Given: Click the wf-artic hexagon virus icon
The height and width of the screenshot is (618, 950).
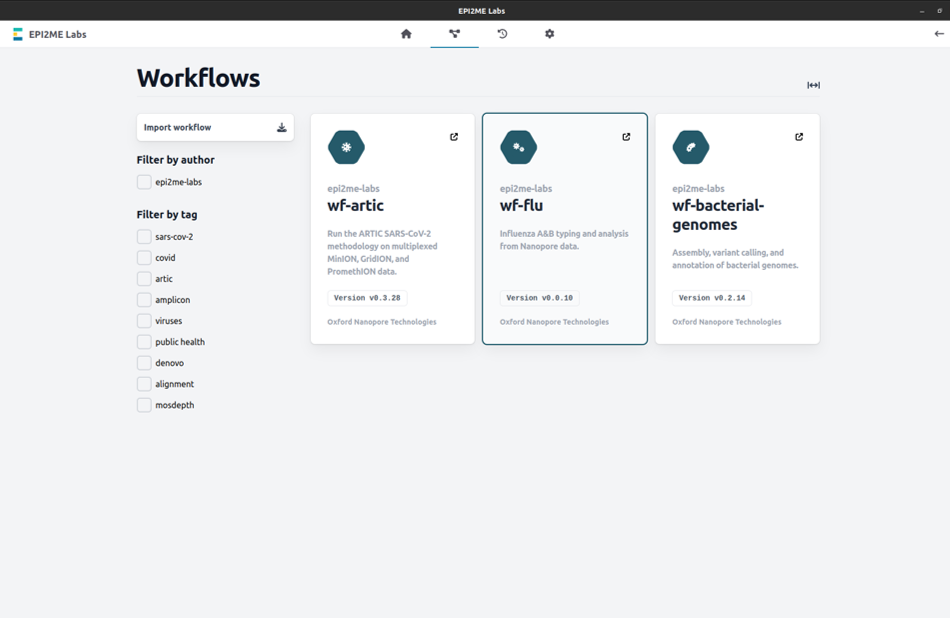Looking at the screenshot, I should point(347,147).
